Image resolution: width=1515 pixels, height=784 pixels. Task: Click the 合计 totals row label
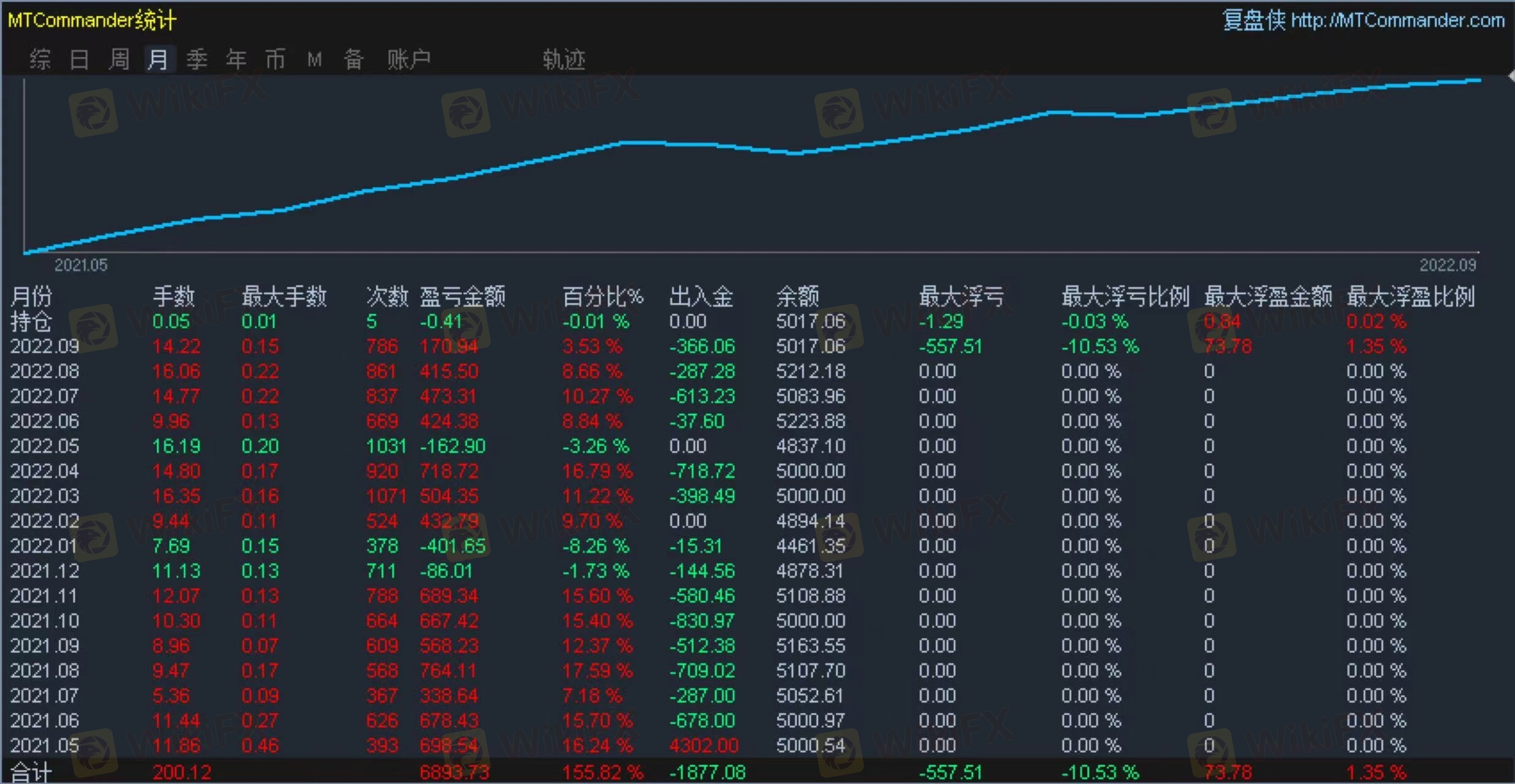31,772
